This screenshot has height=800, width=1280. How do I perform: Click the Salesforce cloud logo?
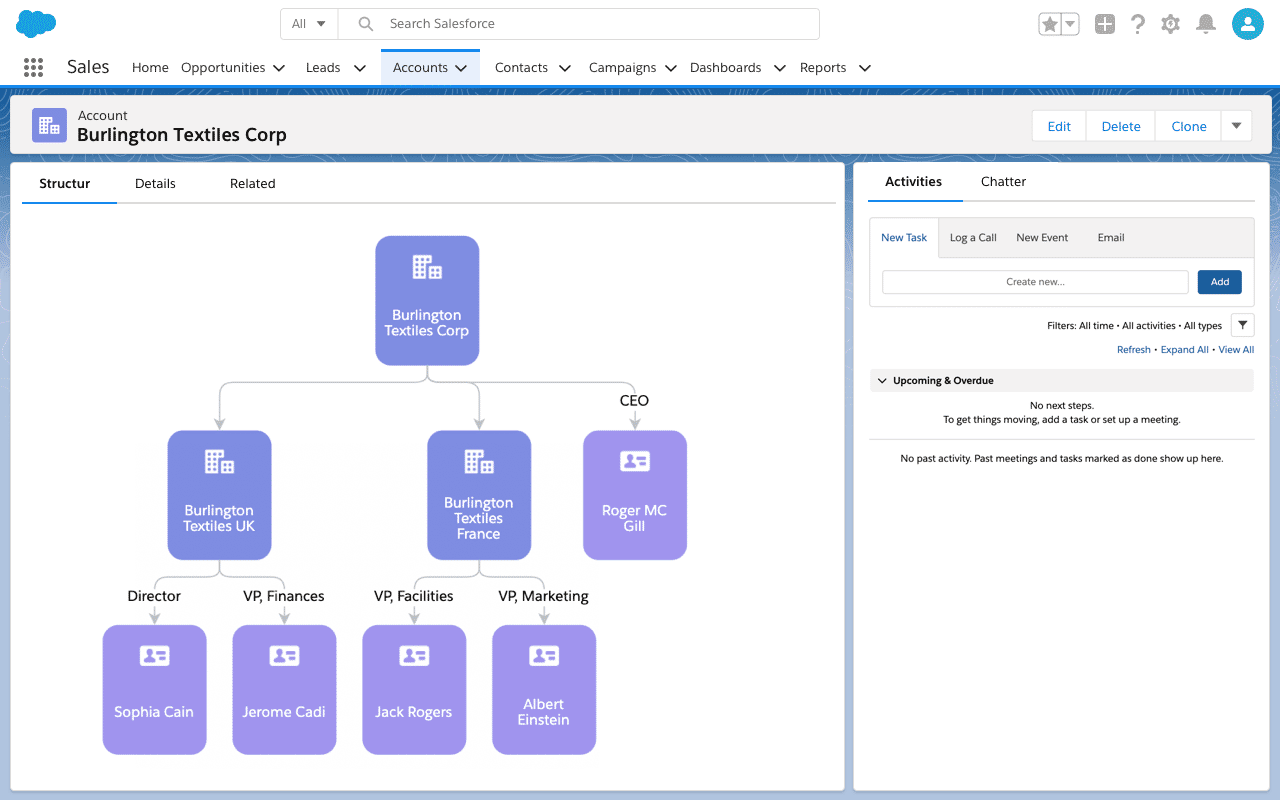(36, 24)
